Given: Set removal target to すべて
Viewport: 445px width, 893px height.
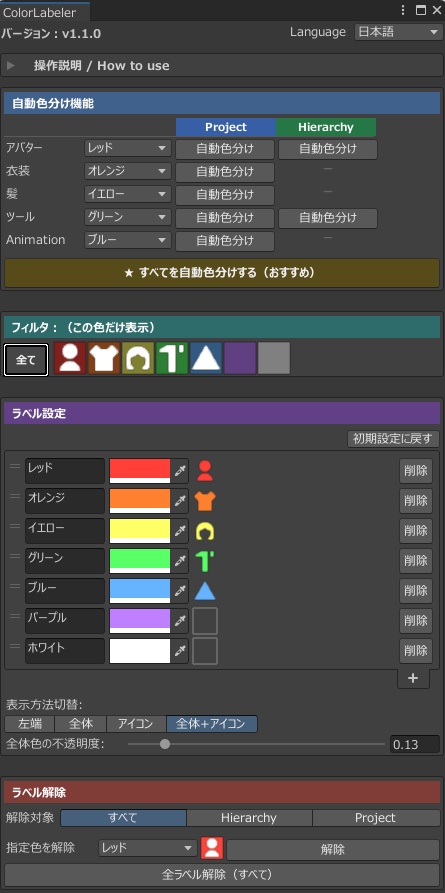Looking at the screenshot, I should coord(123,818).
